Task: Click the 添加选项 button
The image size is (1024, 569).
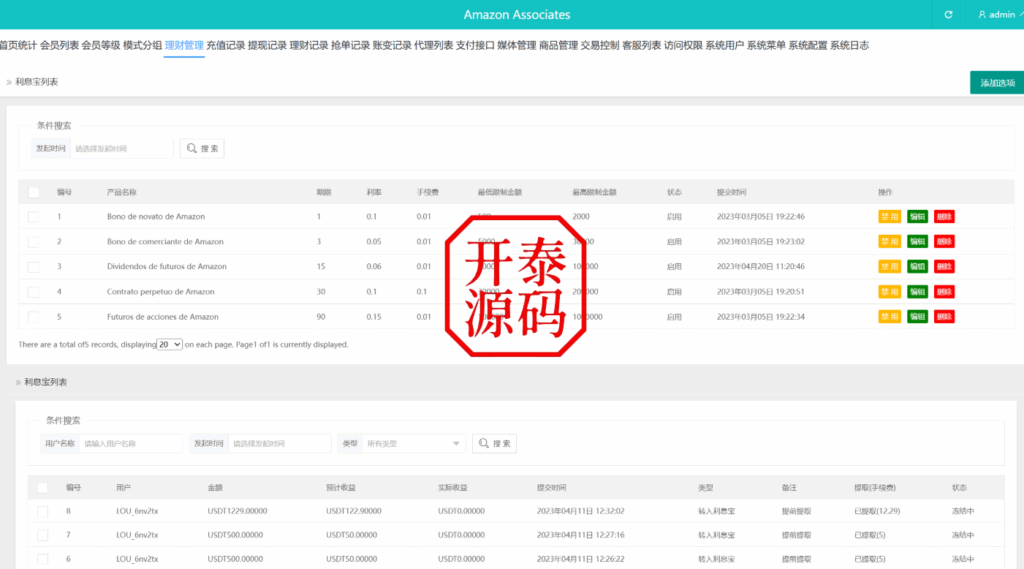Action: 997,83
